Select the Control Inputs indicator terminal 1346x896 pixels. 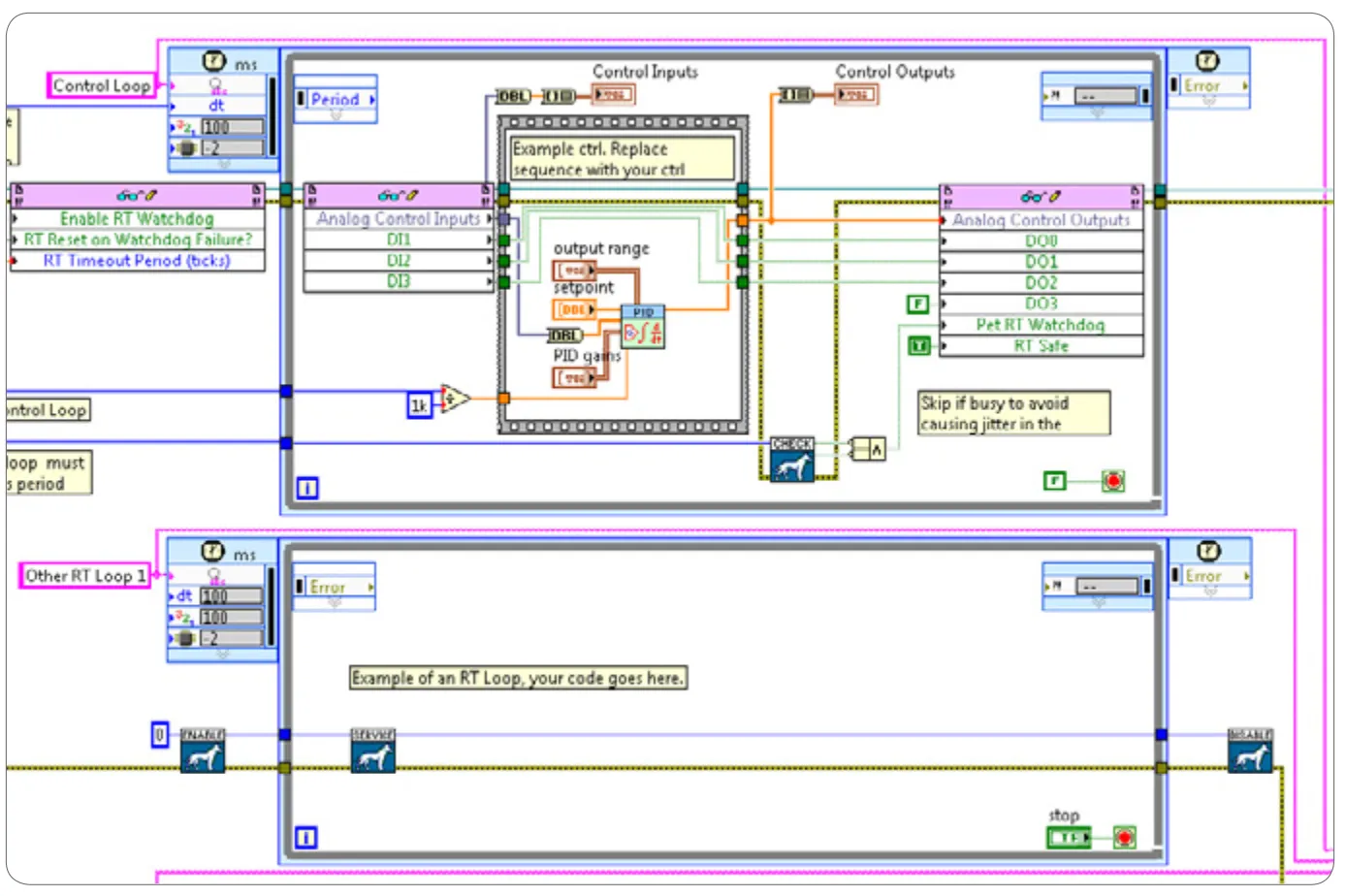pyautogui.click(x=613, y=94)
